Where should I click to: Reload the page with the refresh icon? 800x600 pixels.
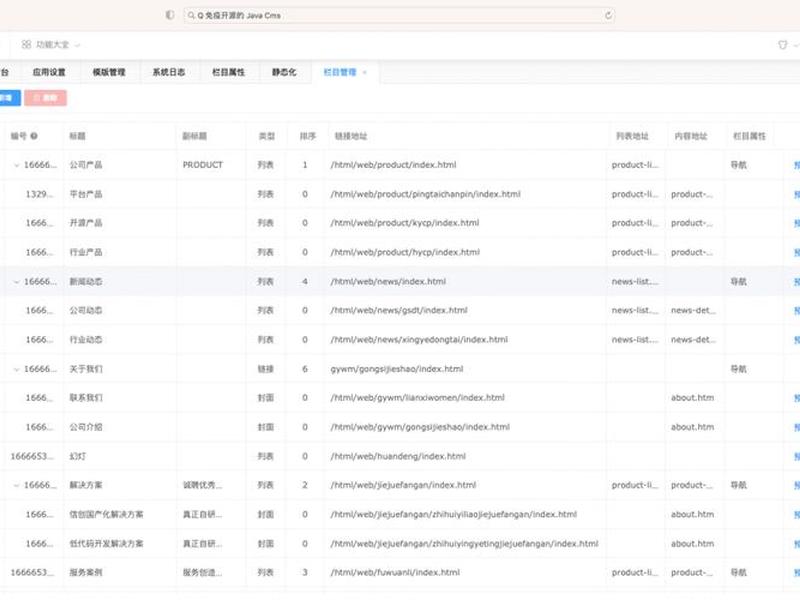(x=608, y=15)
